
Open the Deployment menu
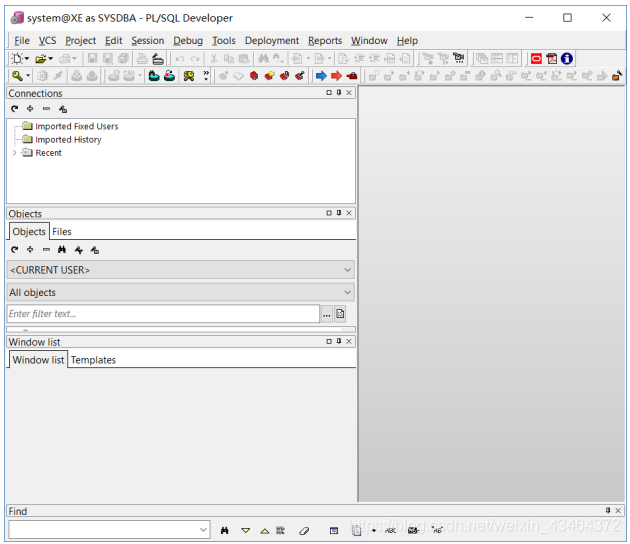point(272,41)
